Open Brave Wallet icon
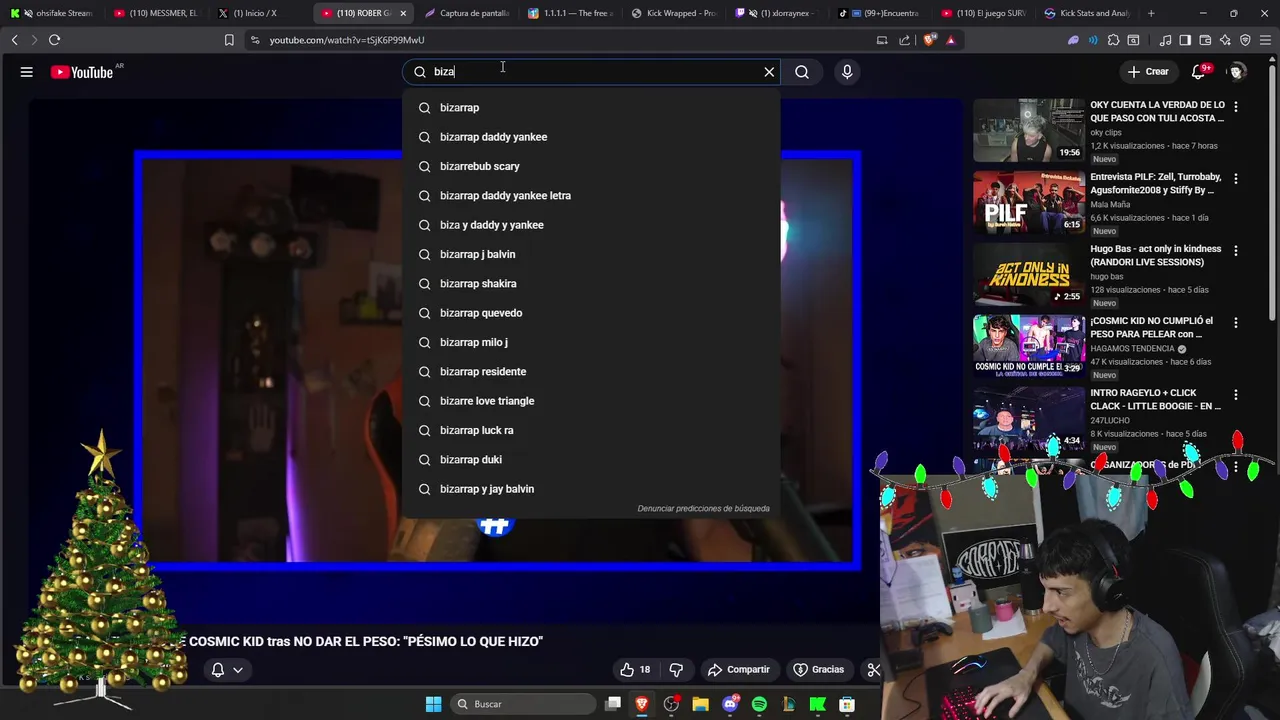The height and width of the screenshot is (720, 1280). pos(1205,40)
